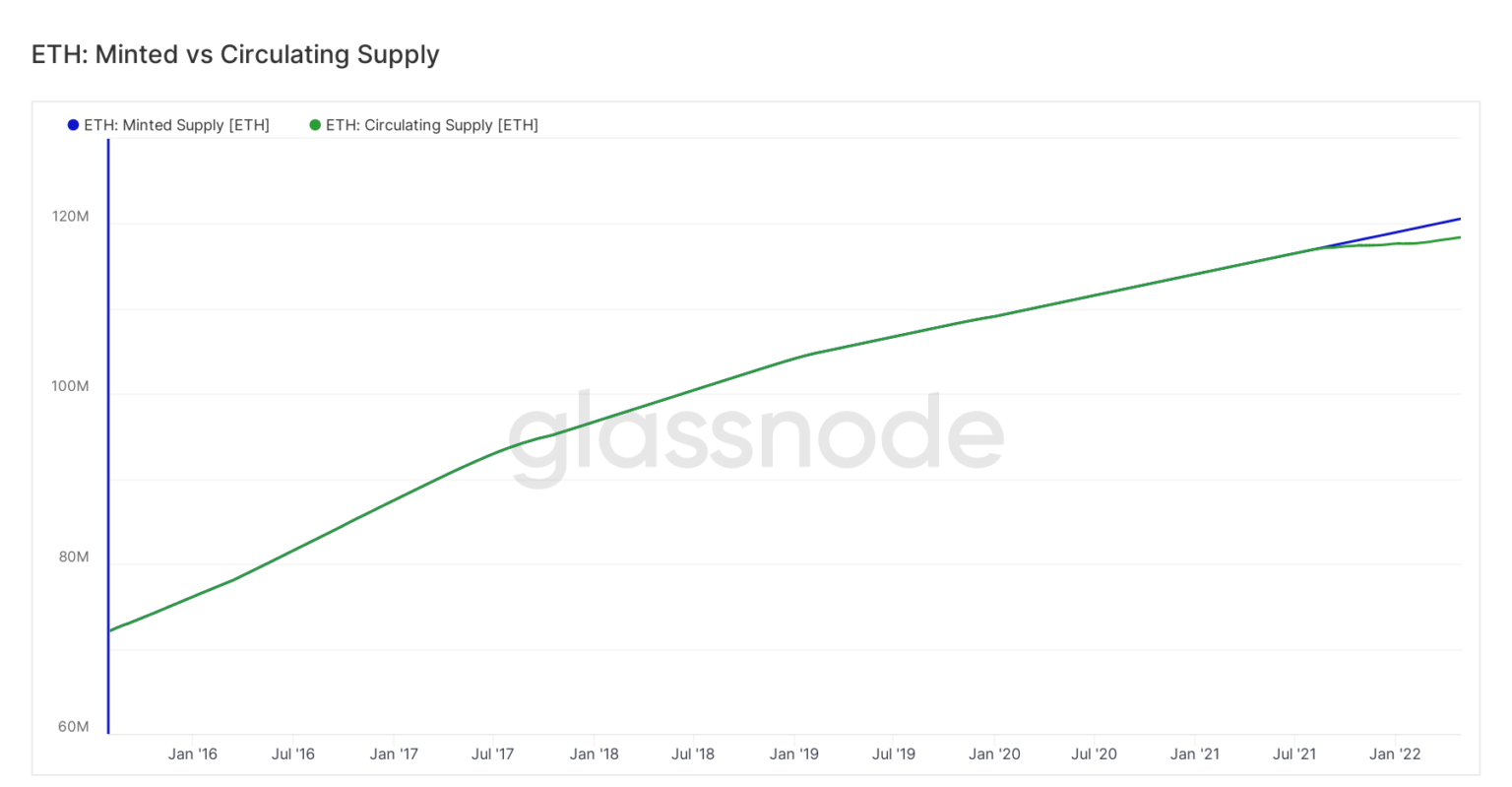This screenshot has height=787, width=1512.
Task: Select the Jan '20 x-axis tick
Action: (x=994, y=754)
